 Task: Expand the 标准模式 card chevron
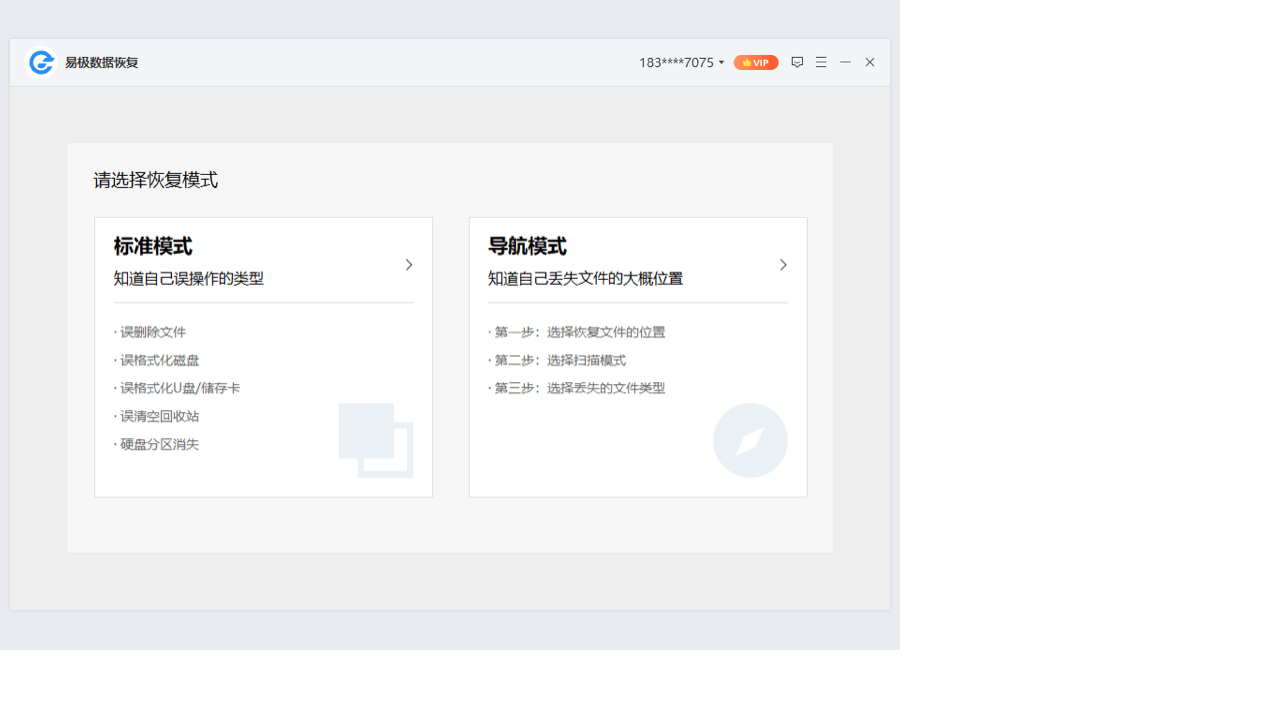408,264
